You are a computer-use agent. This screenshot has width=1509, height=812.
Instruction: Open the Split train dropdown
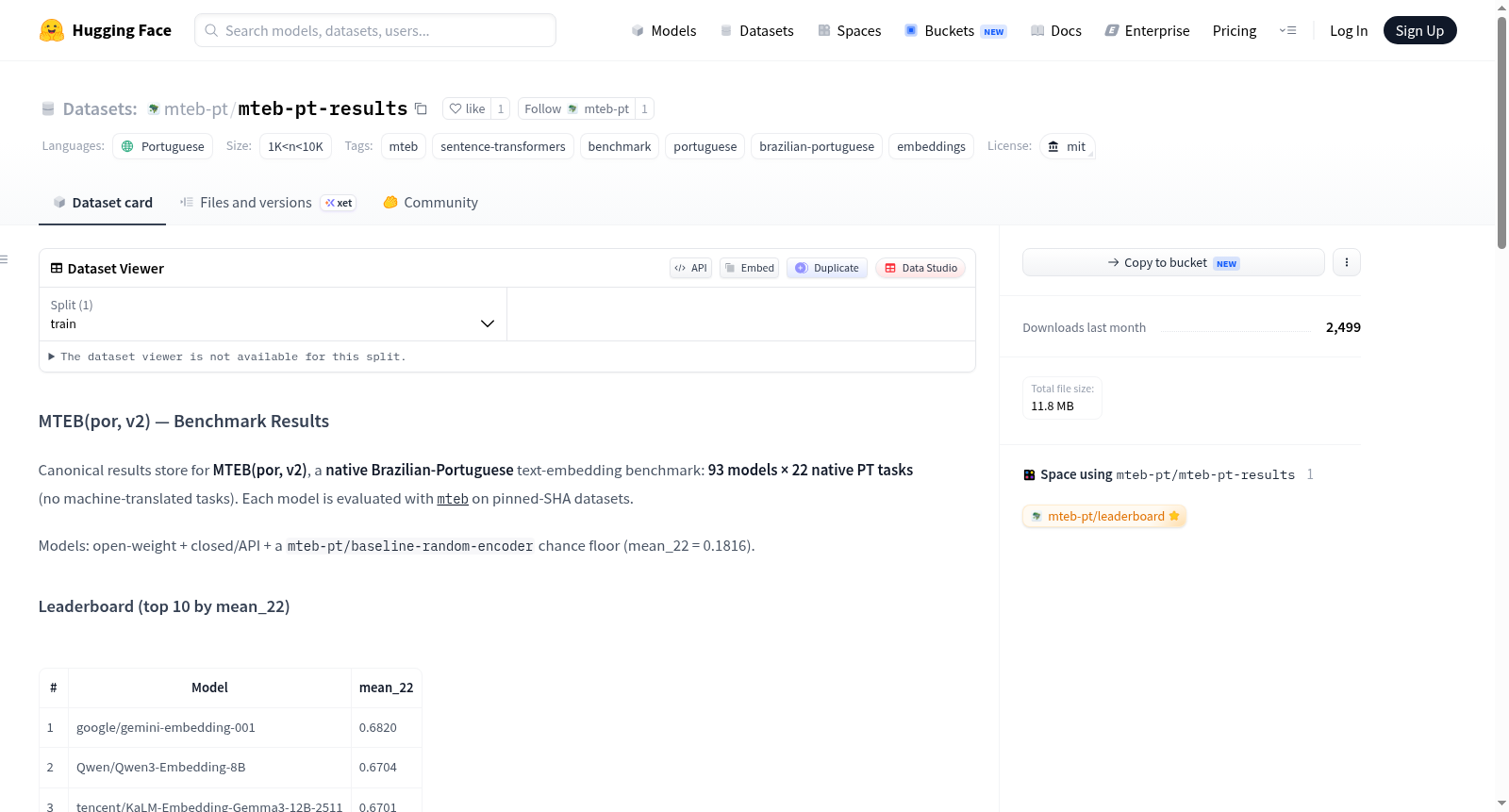point(273,314)
